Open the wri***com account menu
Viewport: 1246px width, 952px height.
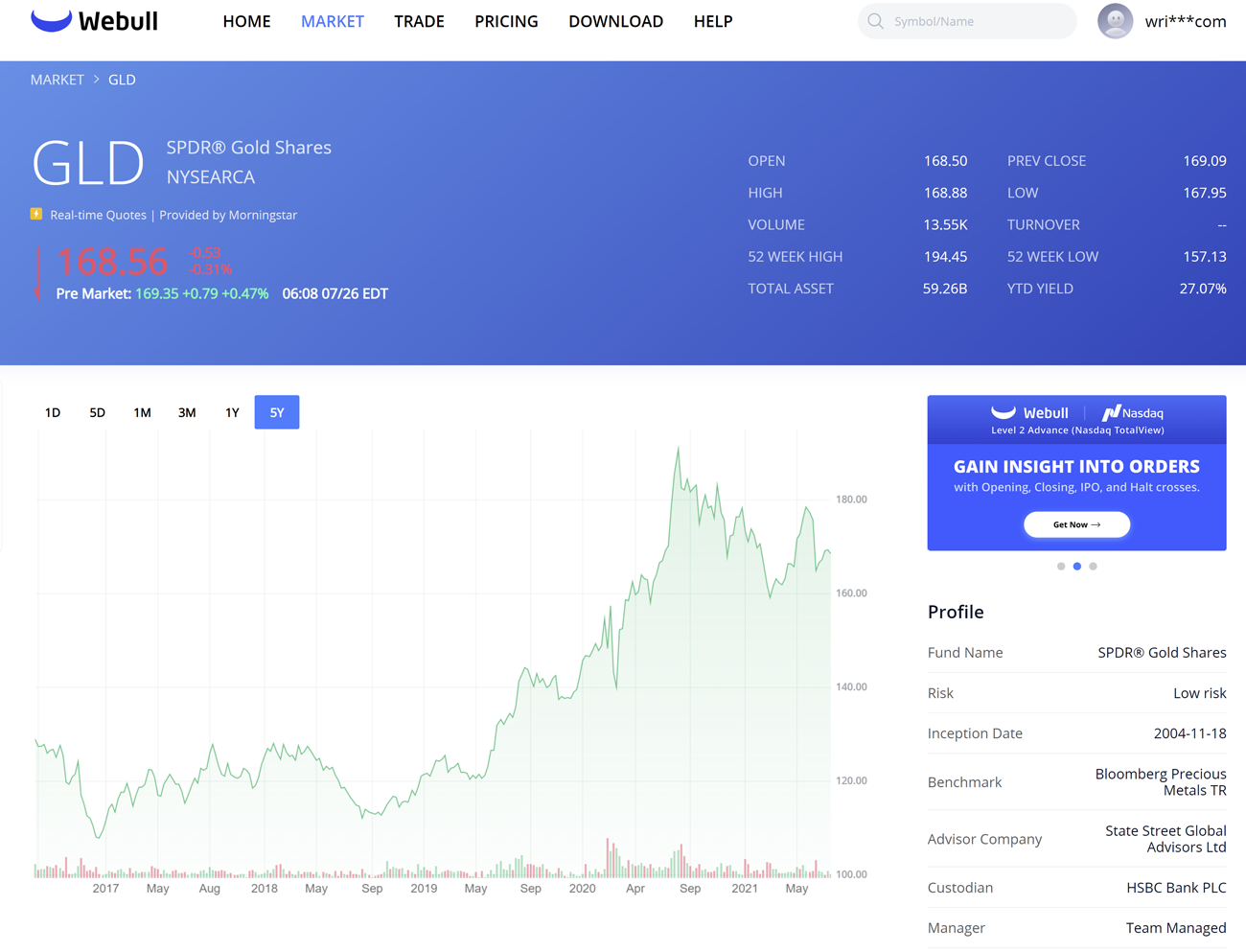pos(1186,21)
